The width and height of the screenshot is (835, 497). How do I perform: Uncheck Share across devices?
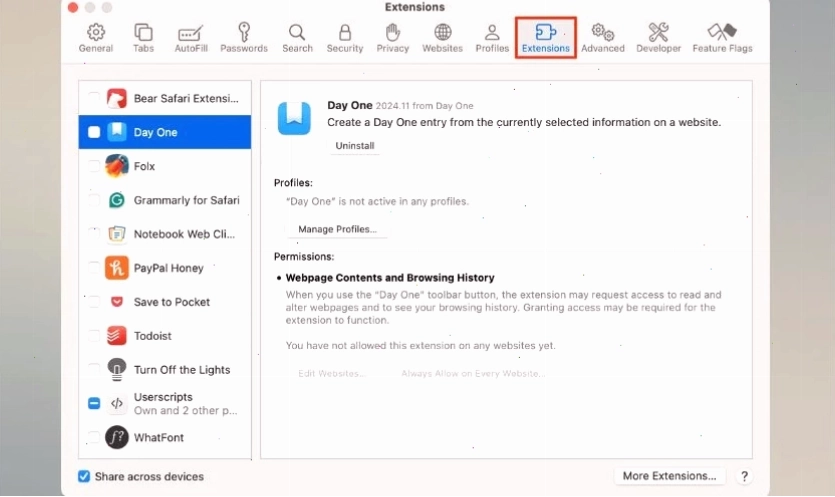[84, 476]
